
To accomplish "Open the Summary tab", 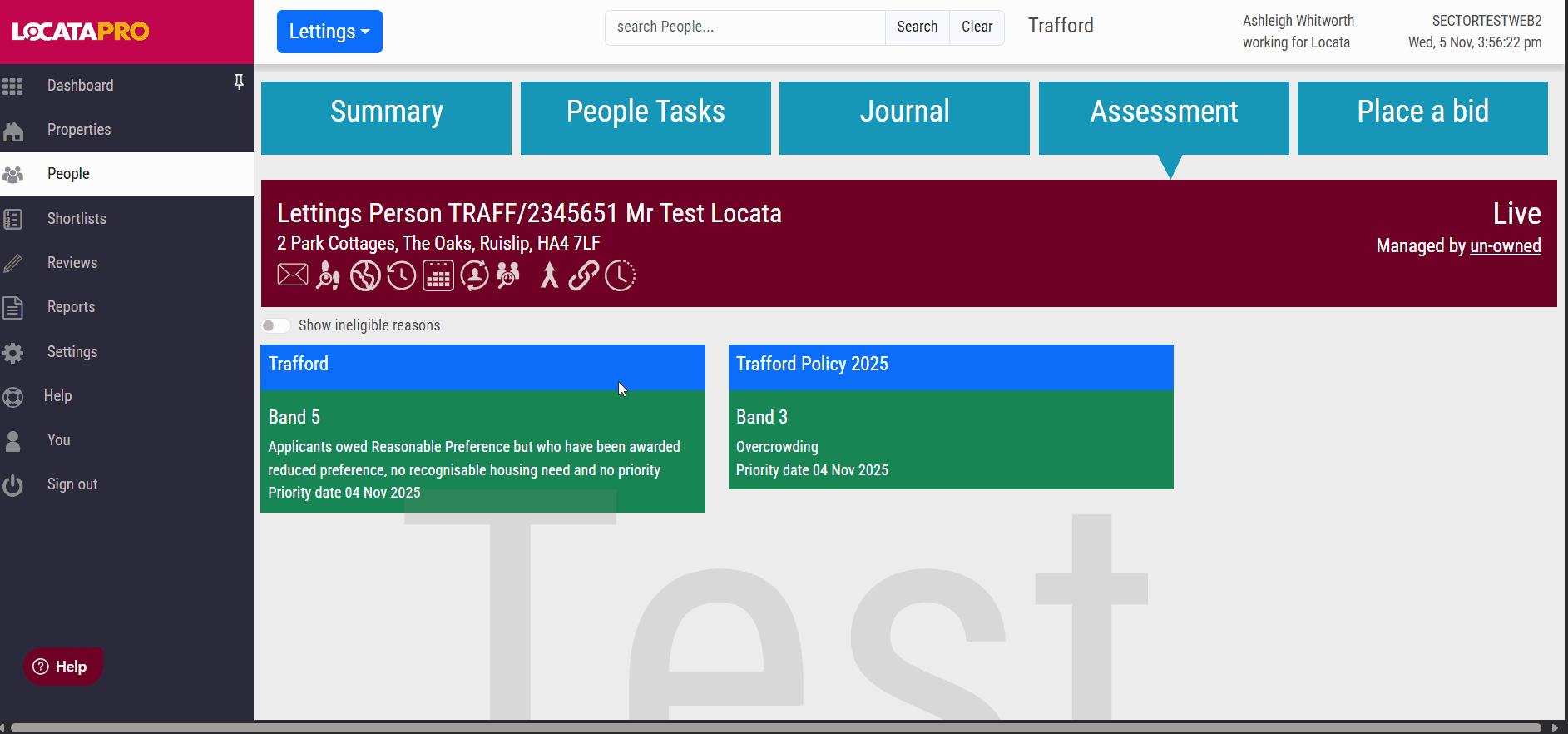I will pos(386,118).
